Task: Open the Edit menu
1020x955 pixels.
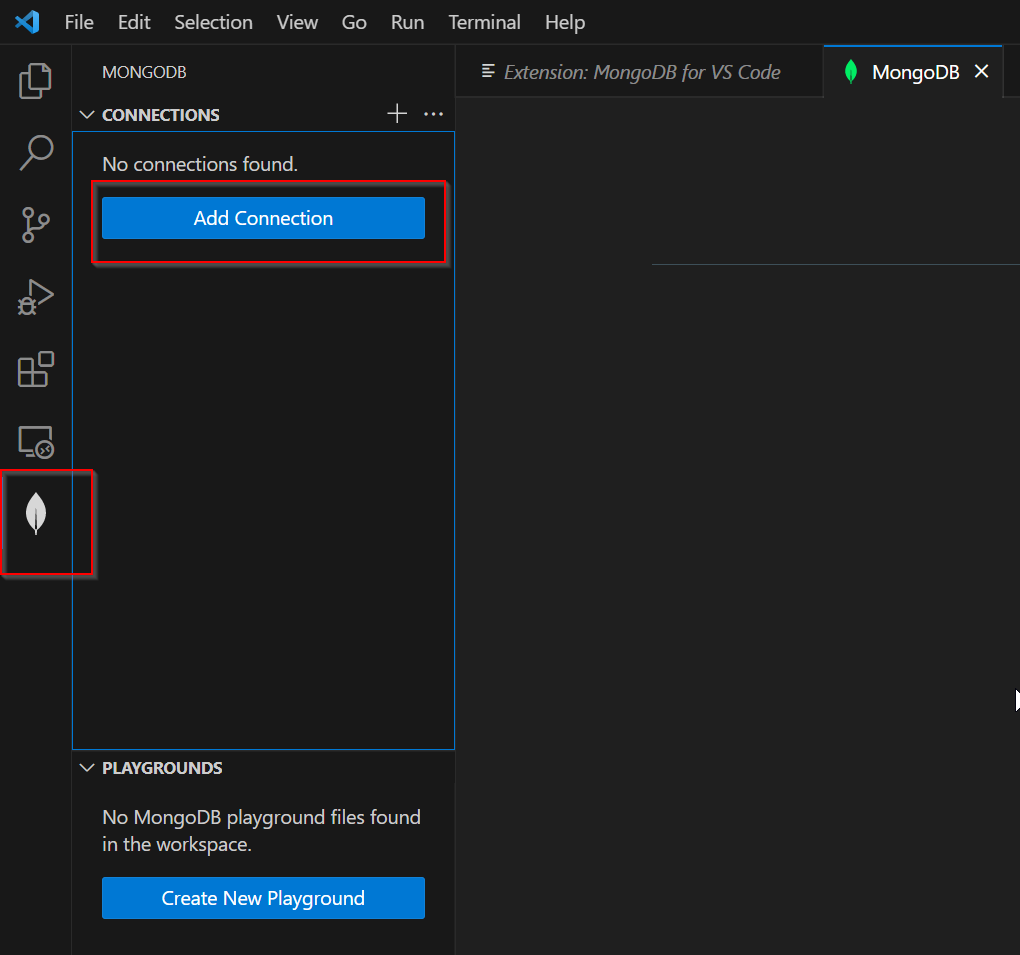Action: [134, 22]
